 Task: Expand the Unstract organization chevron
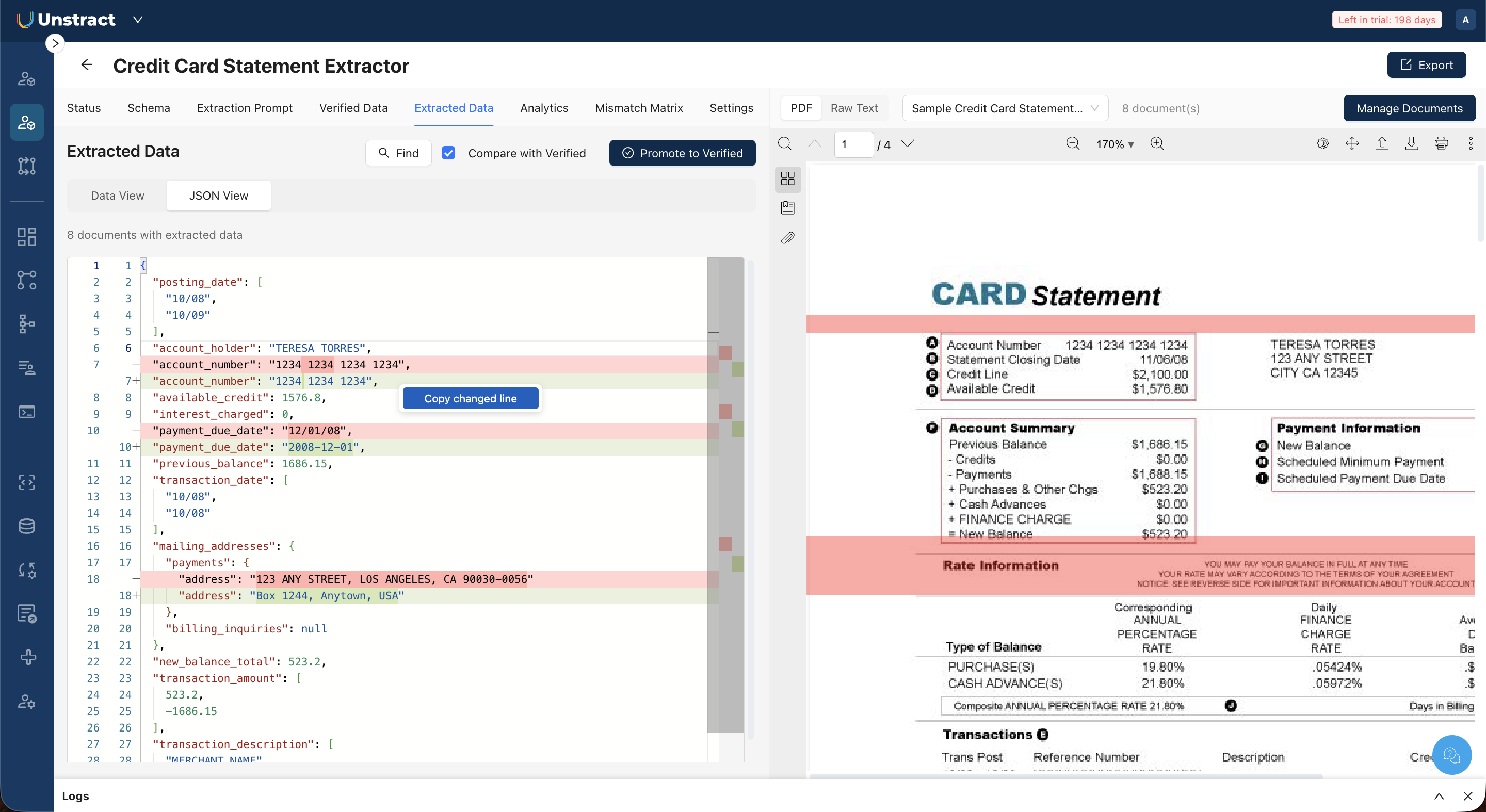138,20
